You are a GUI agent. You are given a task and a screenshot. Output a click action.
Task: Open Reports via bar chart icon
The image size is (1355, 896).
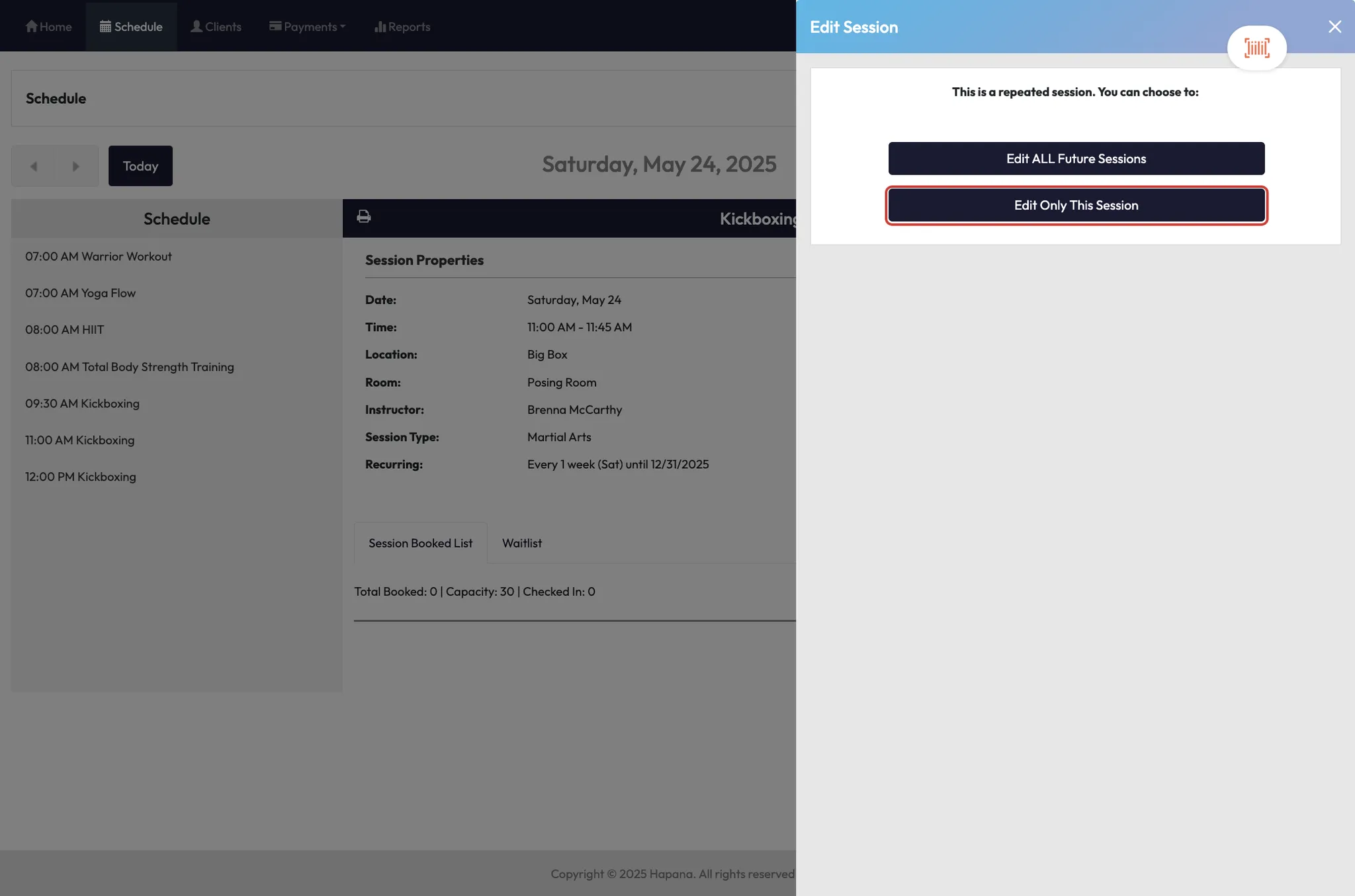click(x=380, y=26)
